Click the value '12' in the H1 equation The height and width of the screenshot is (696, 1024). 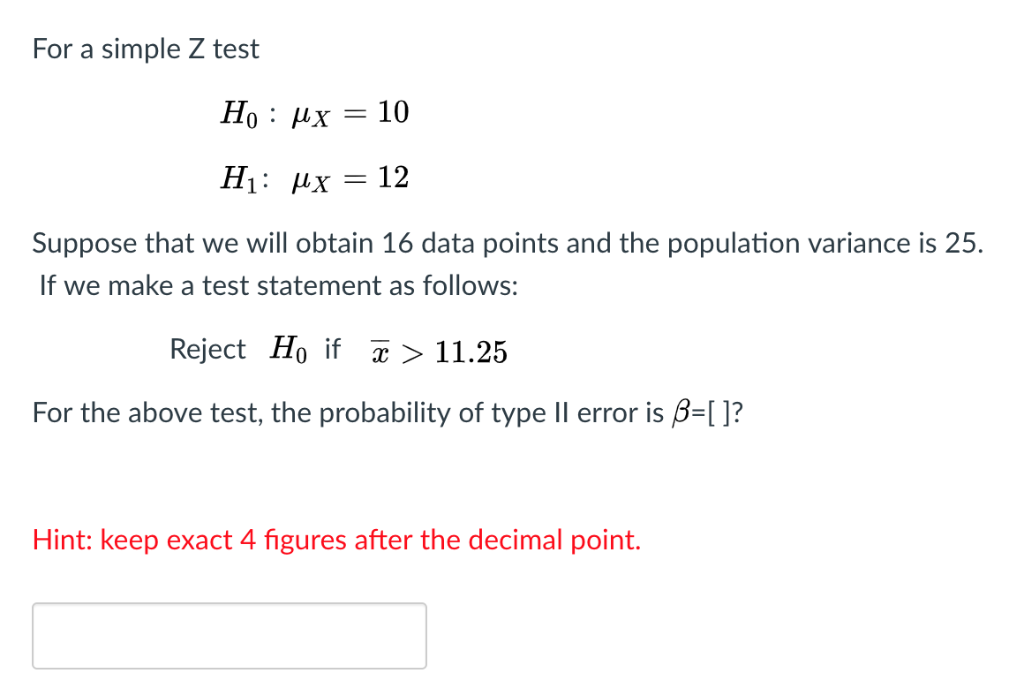[x=393, y=177]
